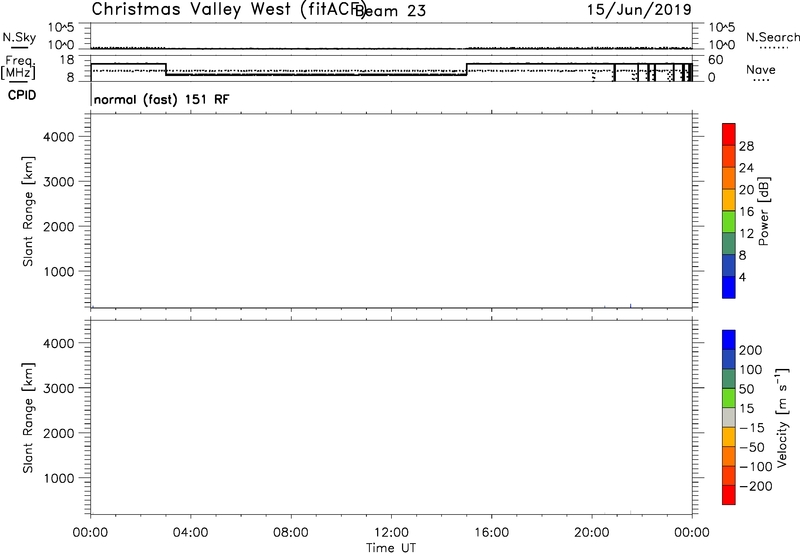Screen dimensions: 800x554
Task: Click the 'N.Search' legend label
Action: 773,37
